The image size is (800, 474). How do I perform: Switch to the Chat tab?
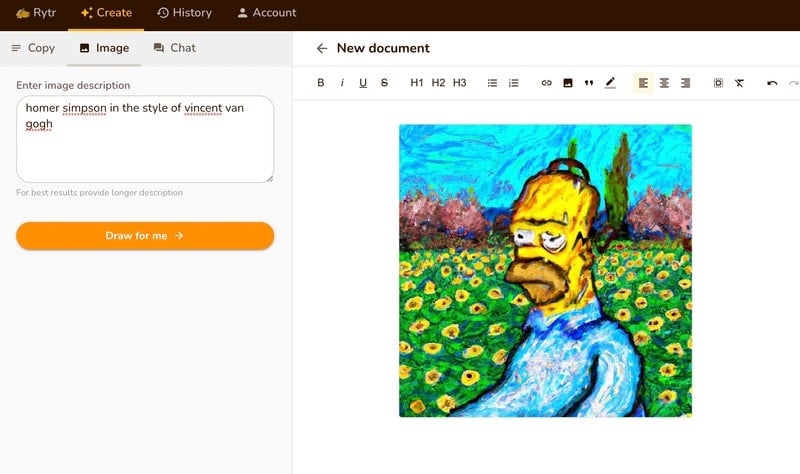tap(174, 48)
